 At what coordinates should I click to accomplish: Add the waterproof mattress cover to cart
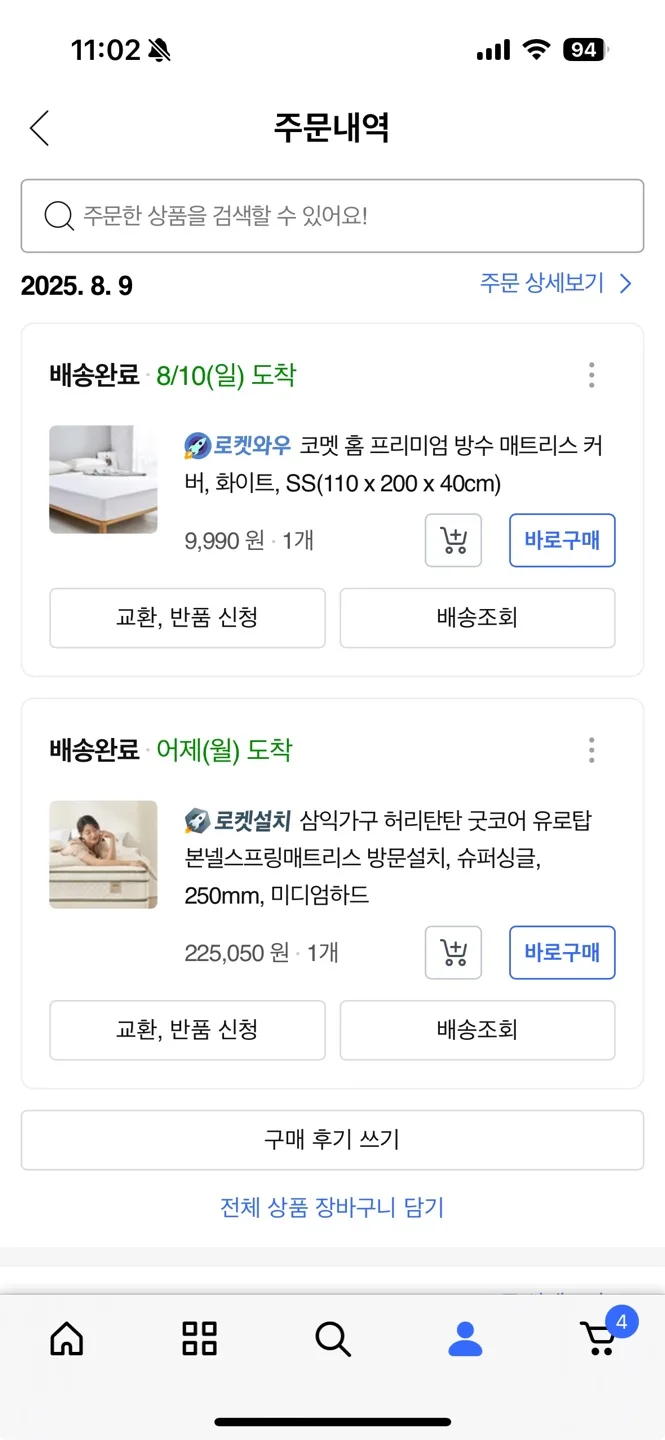[x=453, y=540]
